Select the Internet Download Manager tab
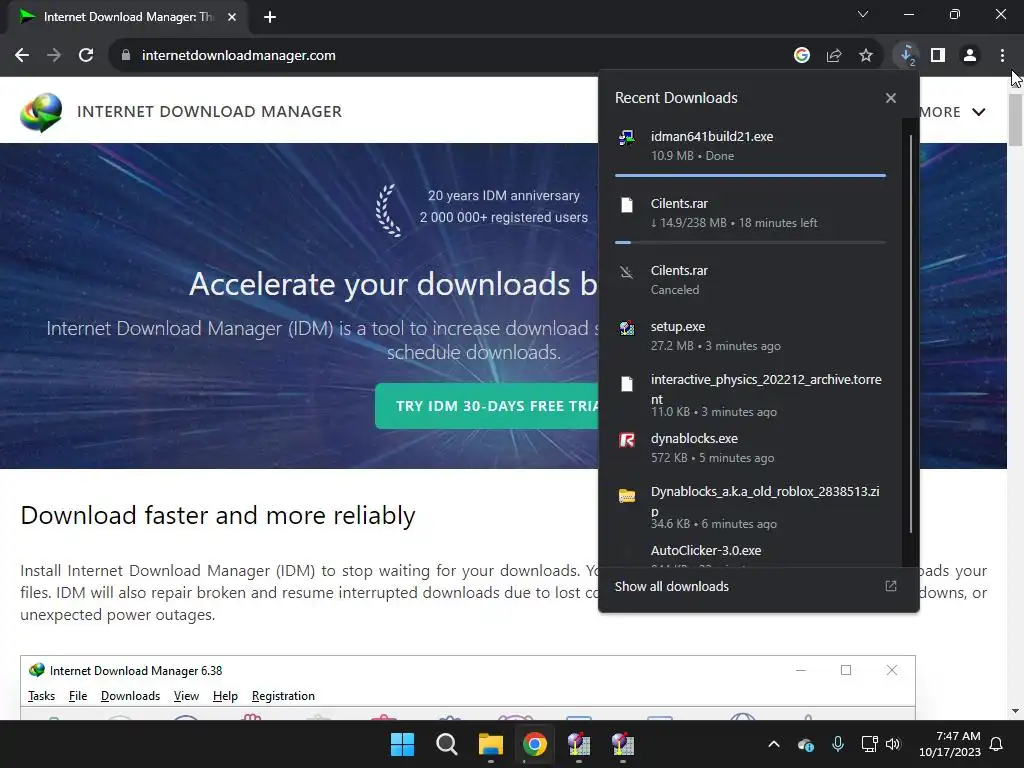1024x768 pixels. 128,18
